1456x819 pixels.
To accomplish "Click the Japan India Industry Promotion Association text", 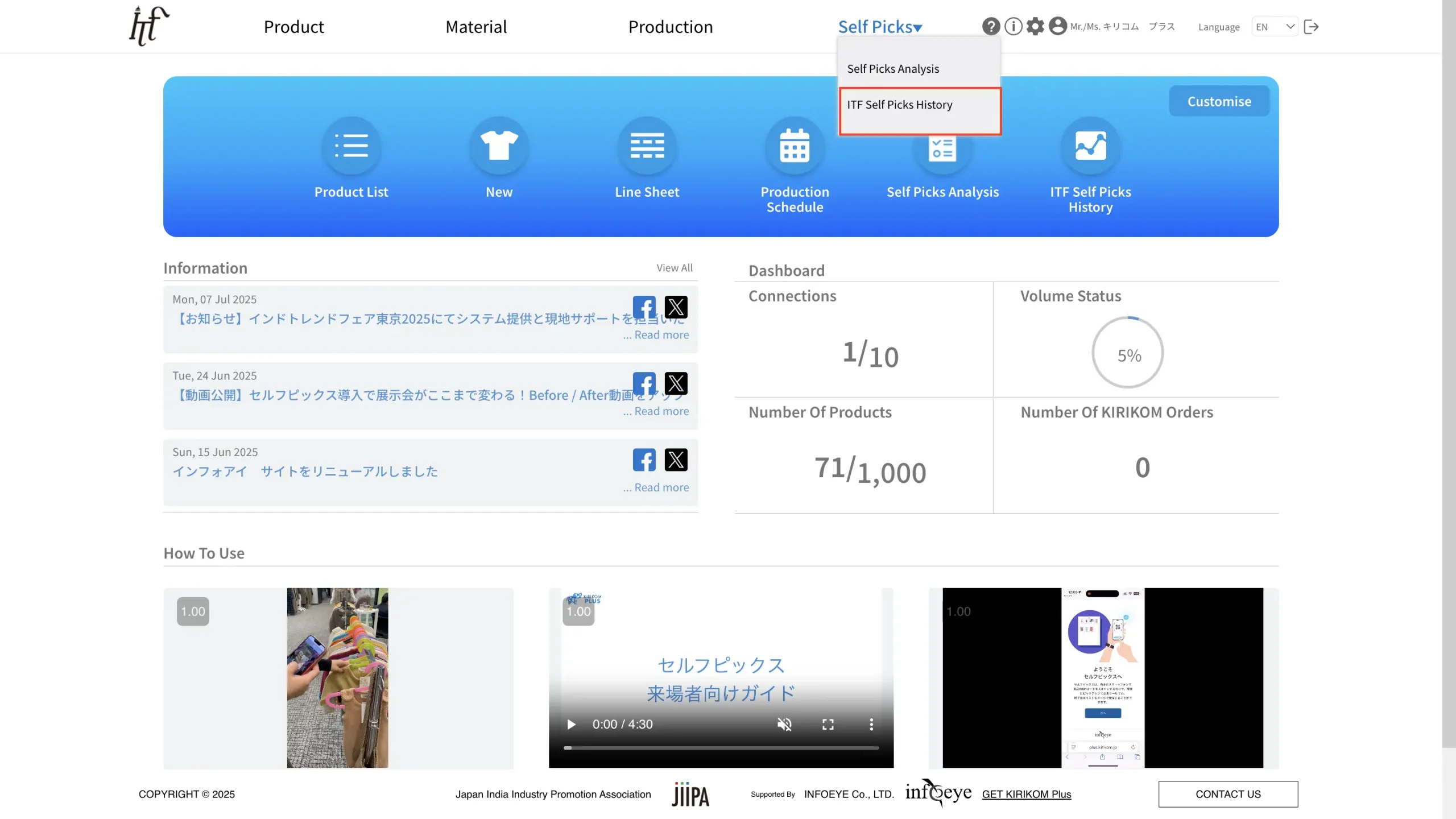I will [x=553, y=794].
